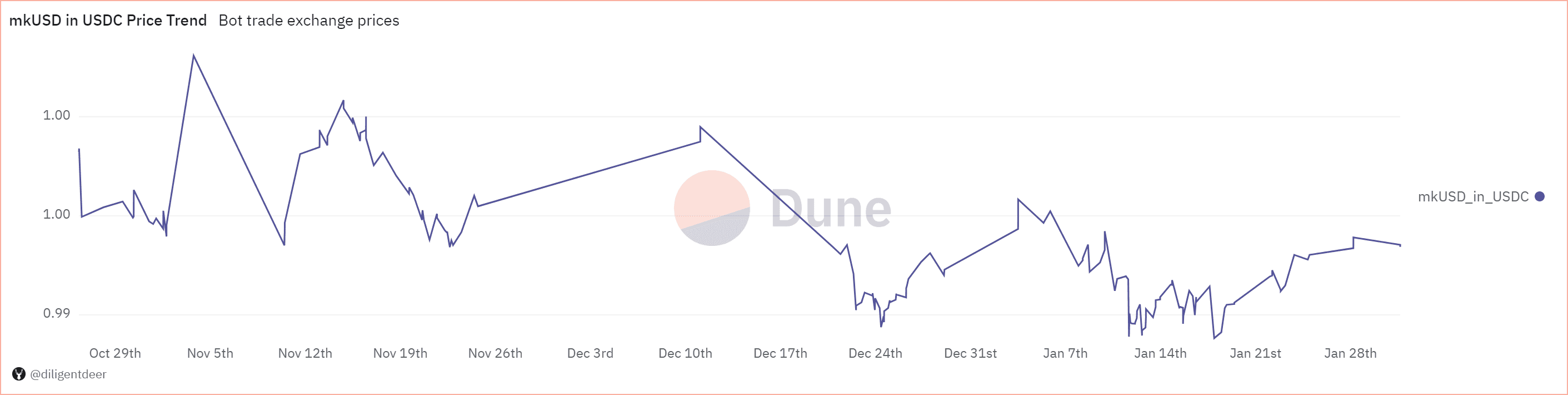1568x395 pixels.
Task: Select the Jan 14th date label
Action: click(x=1160, y=353)
